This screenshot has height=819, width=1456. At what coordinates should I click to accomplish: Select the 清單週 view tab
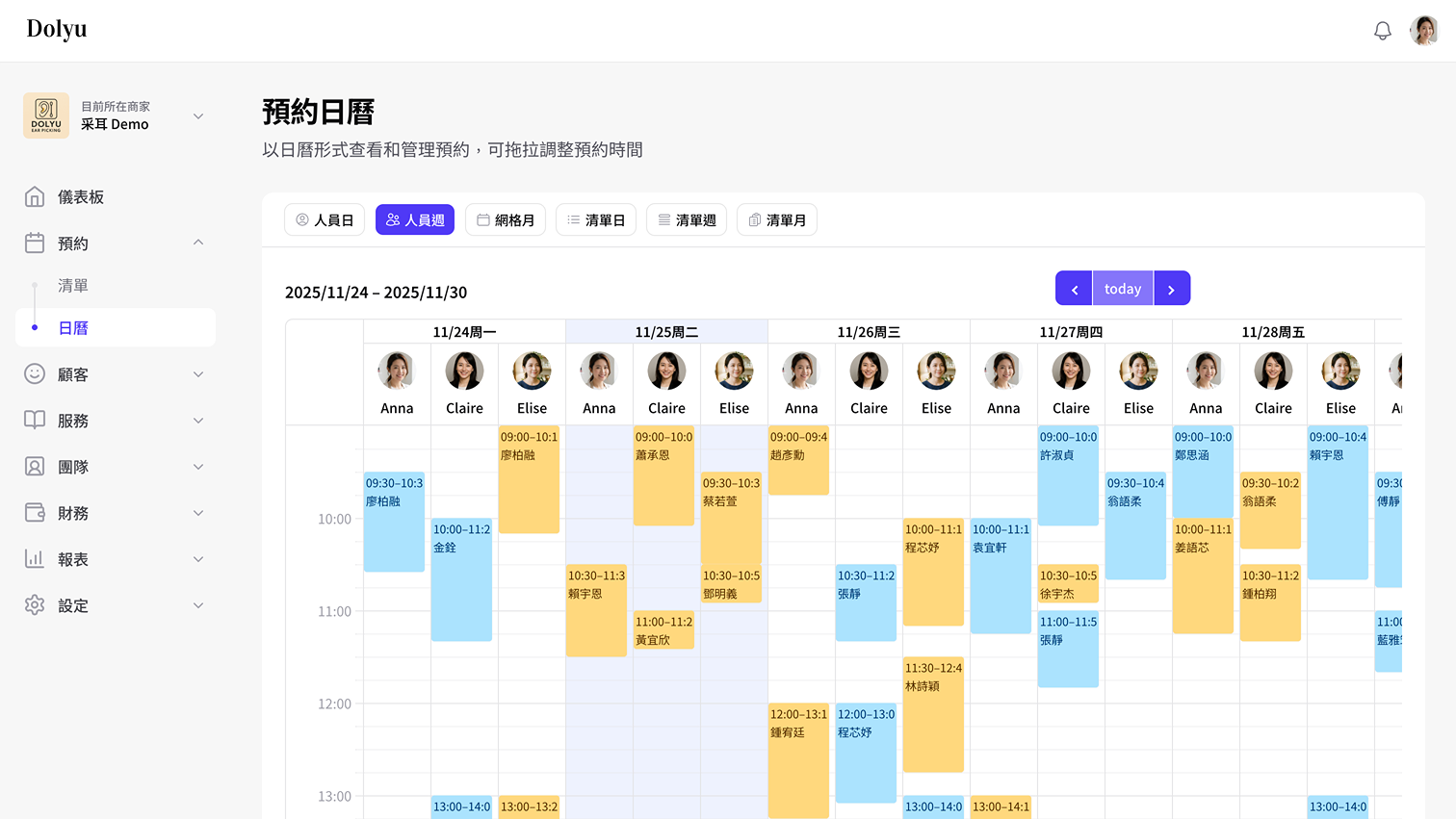pos(687,220)
